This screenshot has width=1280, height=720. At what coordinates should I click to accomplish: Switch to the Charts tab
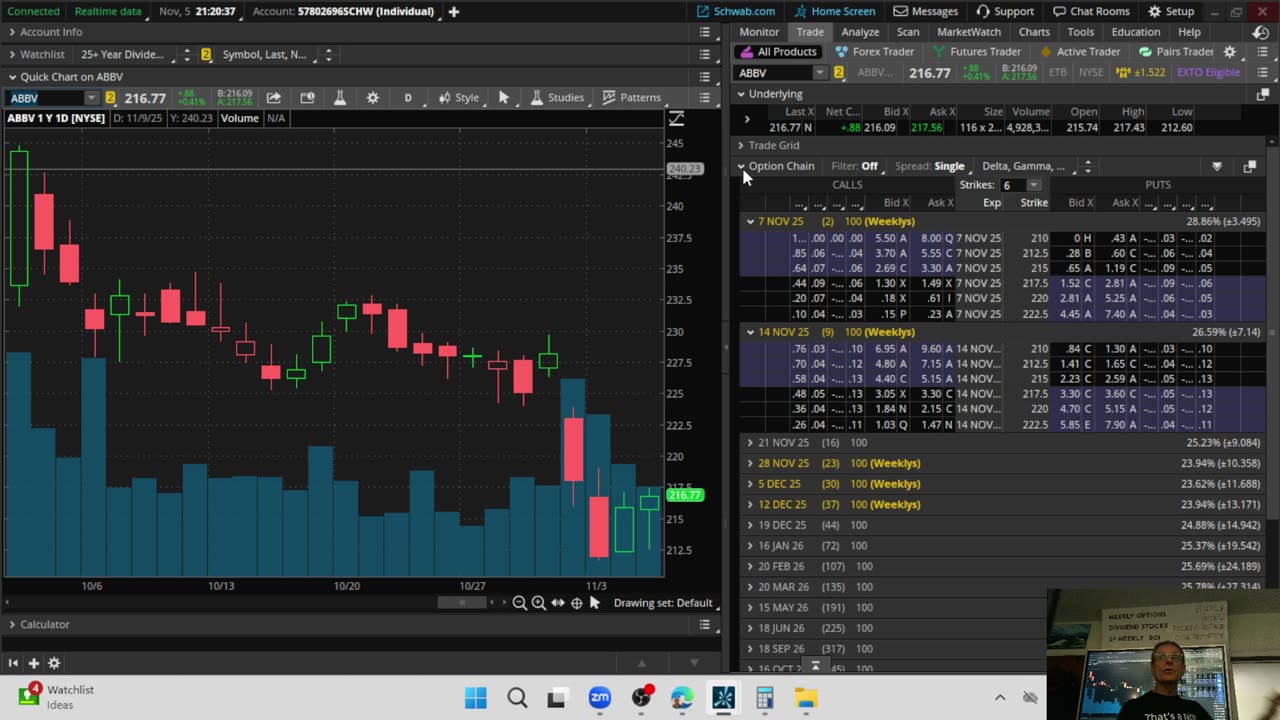click(x=1034, y=32)
